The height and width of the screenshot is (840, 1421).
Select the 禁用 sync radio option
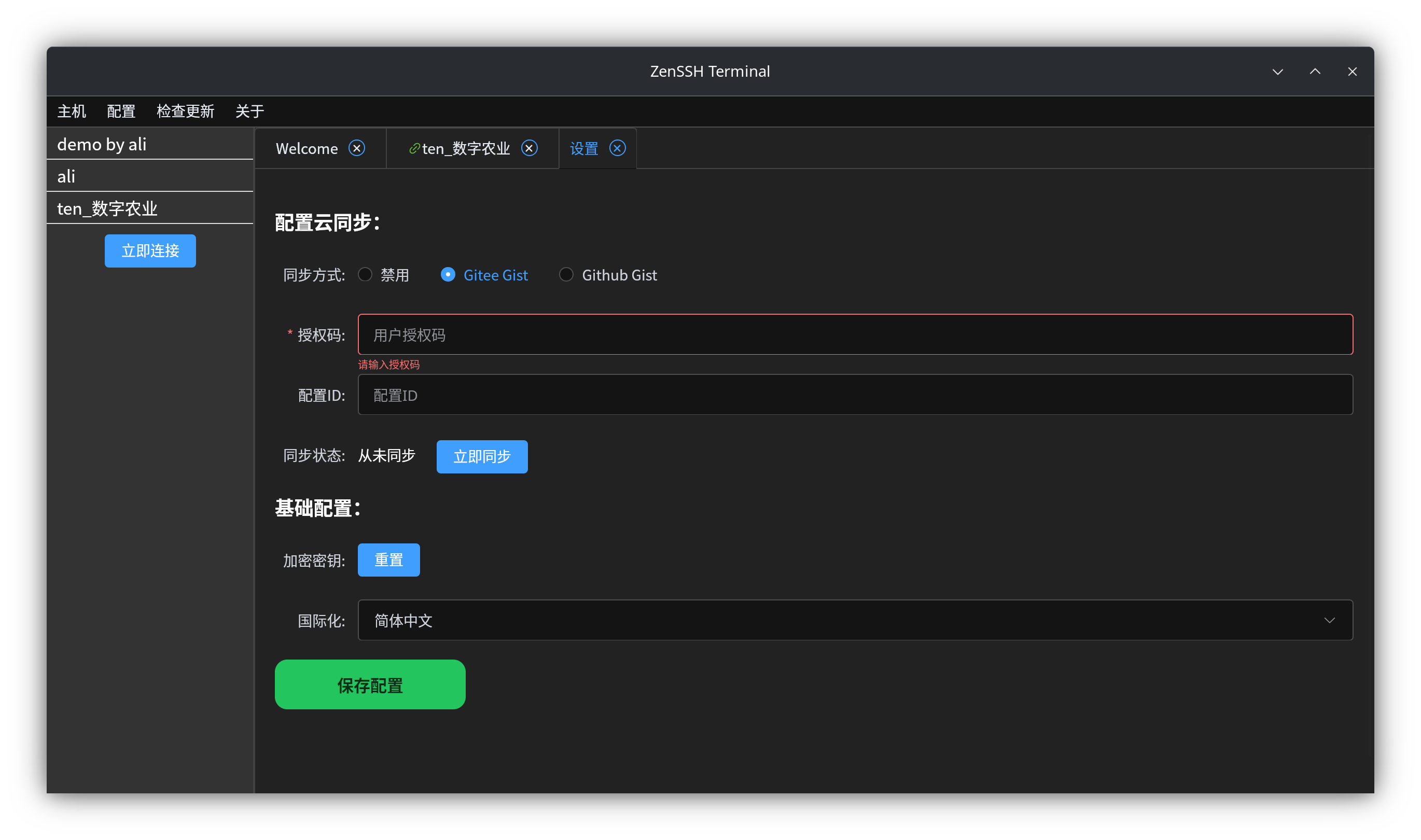366,275
